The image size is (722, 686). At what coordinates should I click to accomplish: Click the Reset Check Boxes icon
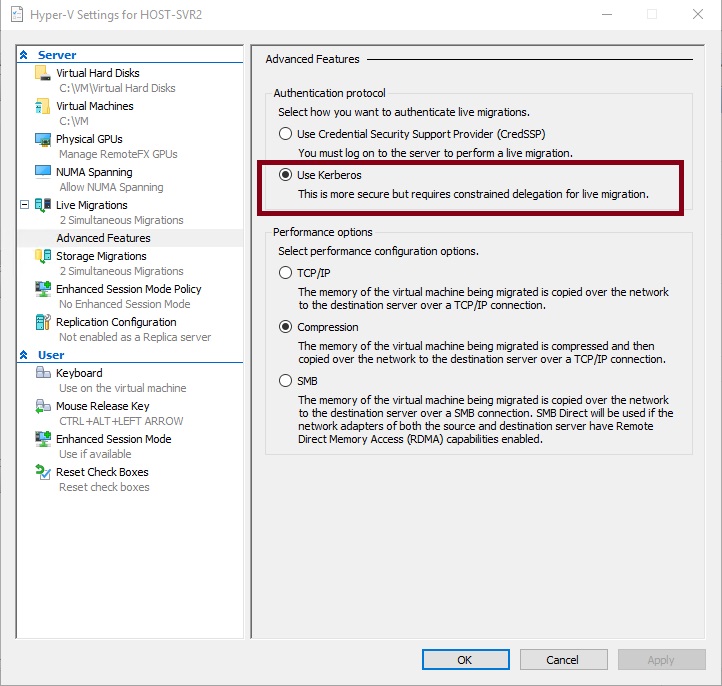pyautogui.click(x=42, y=472)
